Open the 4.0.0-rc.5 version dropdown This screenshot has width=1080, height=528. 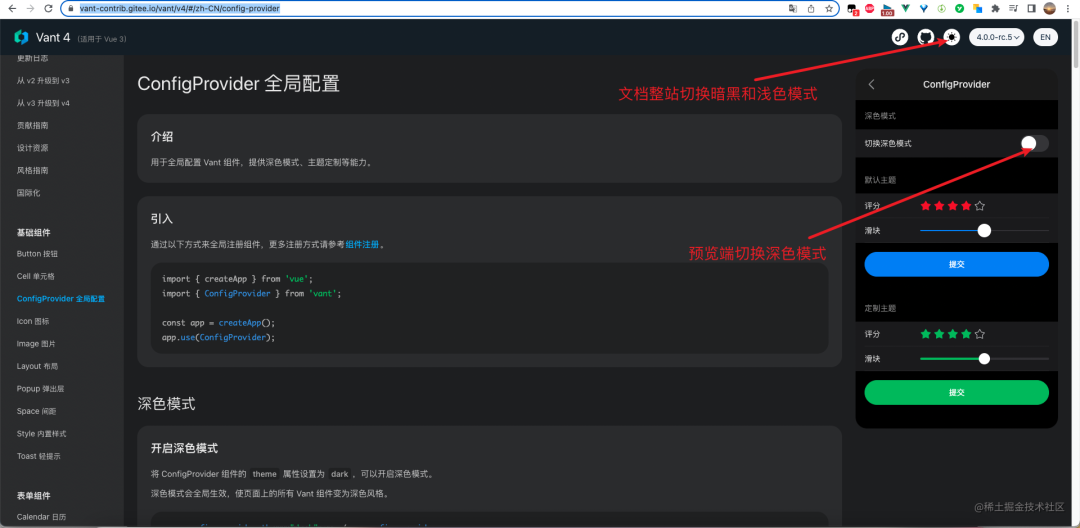997,37
